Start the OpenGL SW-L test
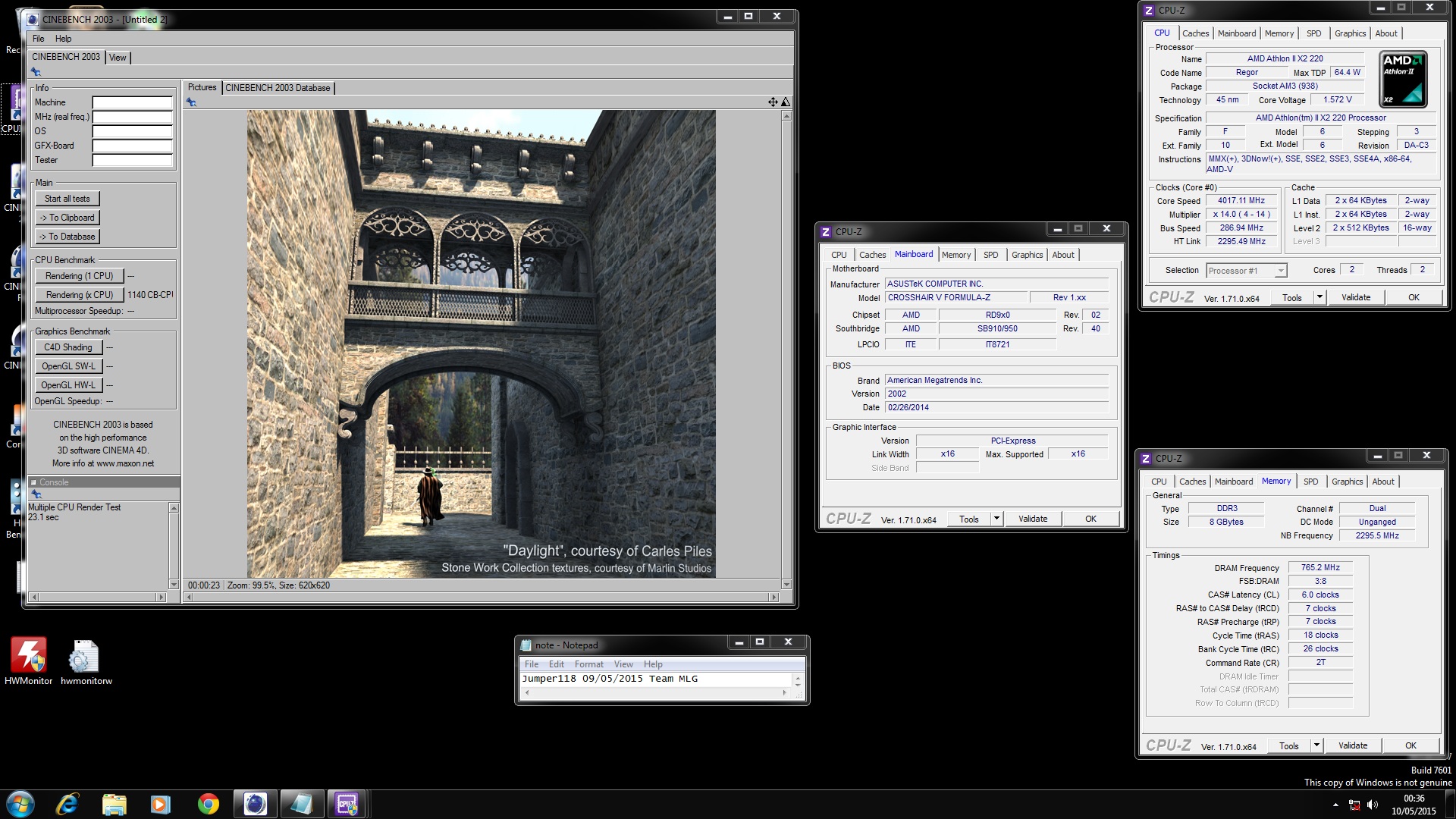Viewport: 1456px width, 819px height. click(x=67, y=366)
